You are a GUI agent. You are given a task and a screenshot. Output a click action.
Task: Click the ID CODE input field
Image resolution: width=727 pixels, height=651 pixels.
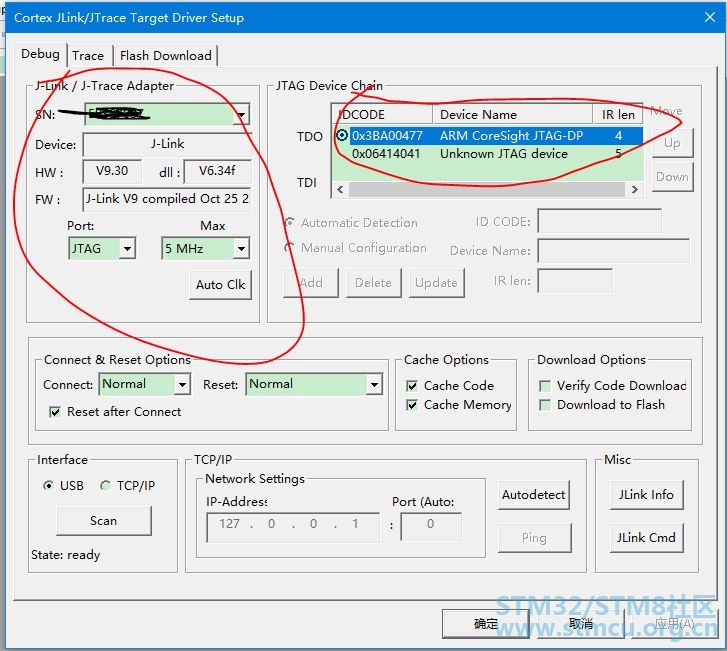point(599,221)
